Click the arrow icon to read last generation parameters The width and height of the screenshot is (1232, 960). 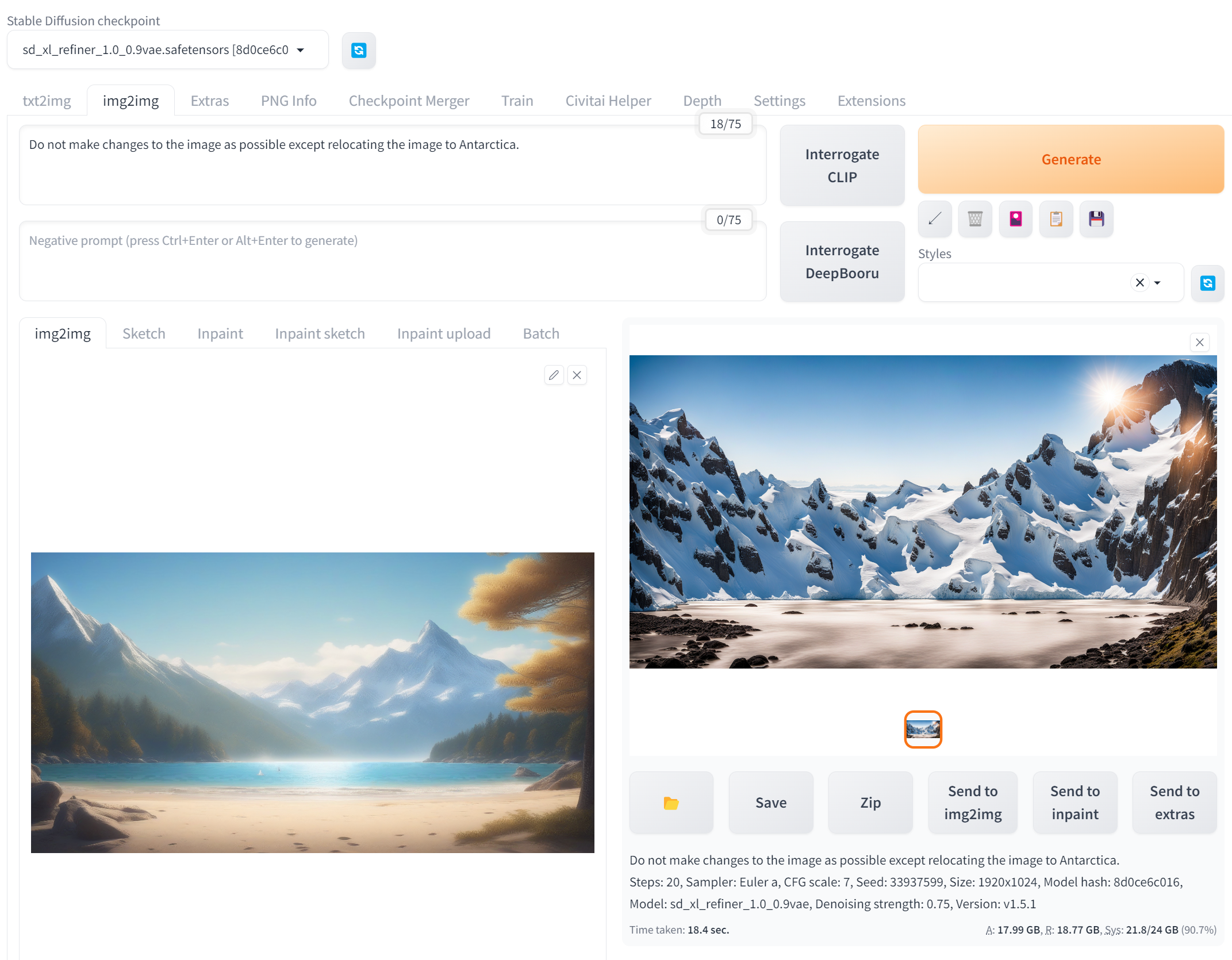click(x=935, y=219)
